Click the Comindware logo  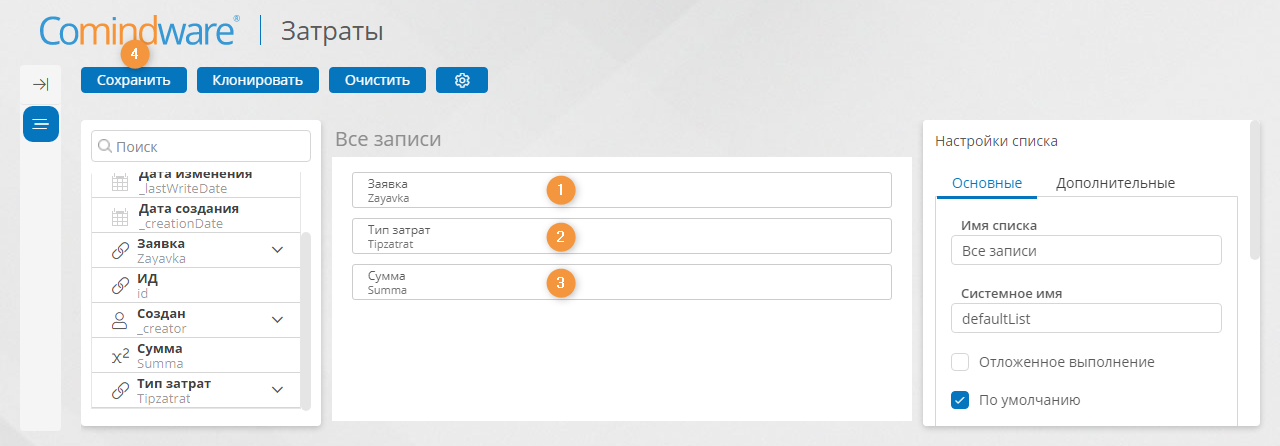click(139, 32)
